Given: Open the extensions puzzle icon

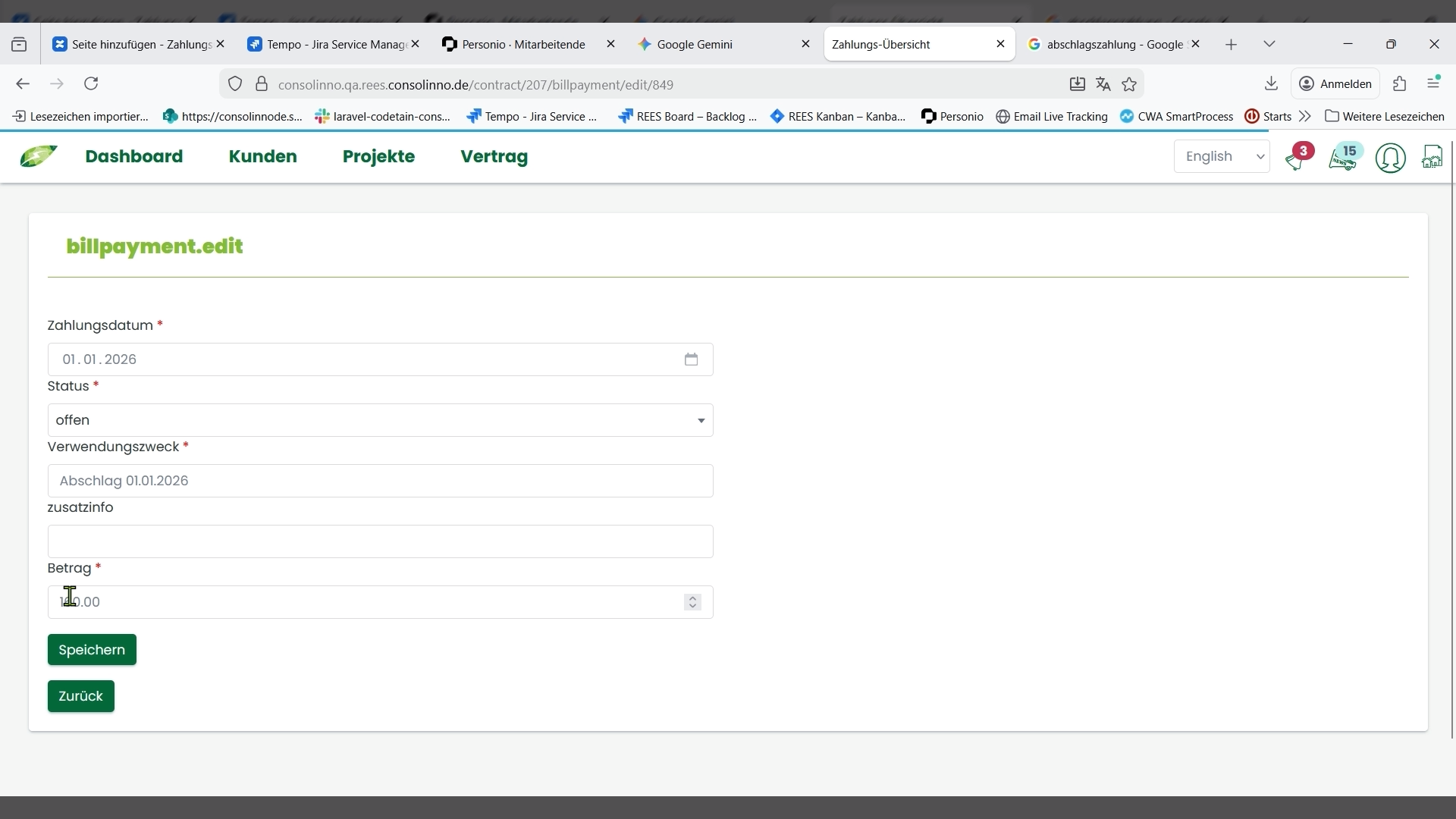Looking at the screenshot, I should [x=1400, y=84].
